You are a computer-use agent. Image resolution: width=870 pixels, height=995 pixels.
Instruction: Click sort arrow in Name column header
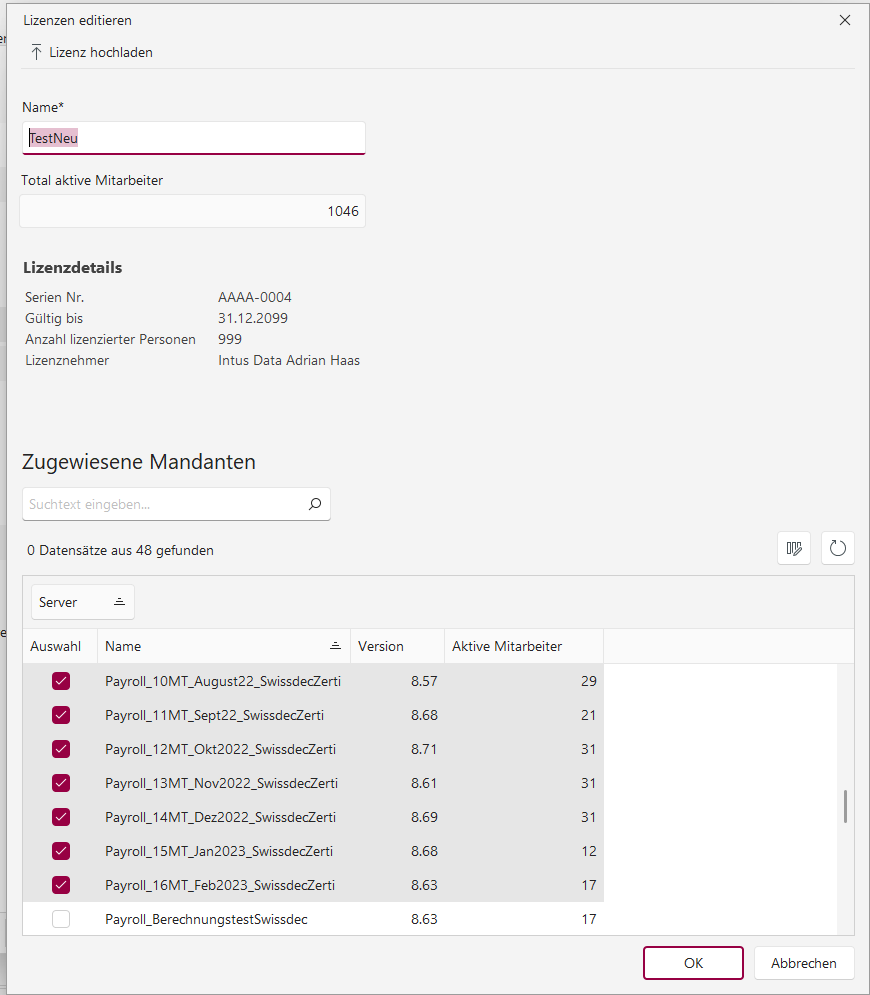[335, 646]
